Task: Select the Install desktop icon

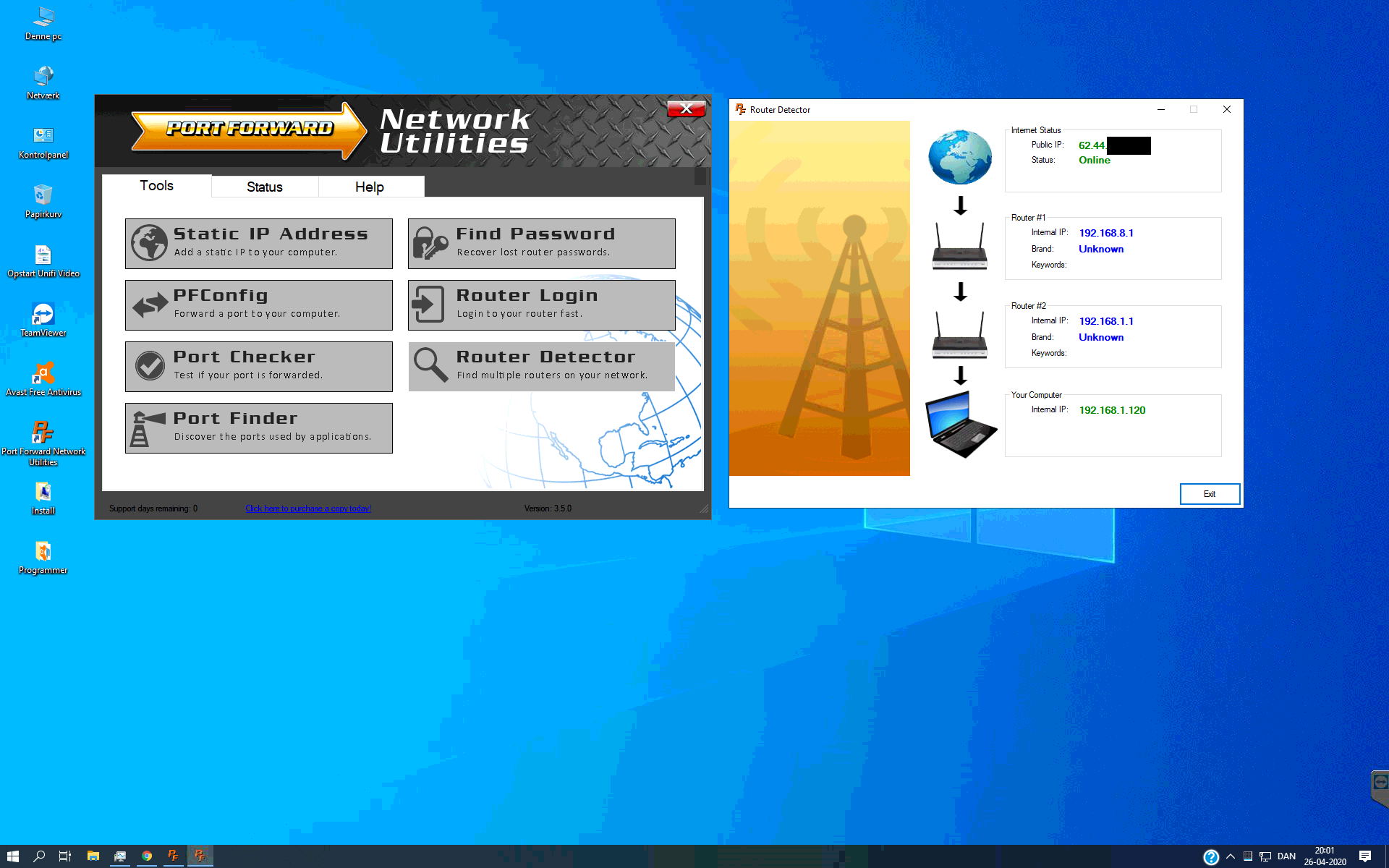Action: tap(43, 498)
